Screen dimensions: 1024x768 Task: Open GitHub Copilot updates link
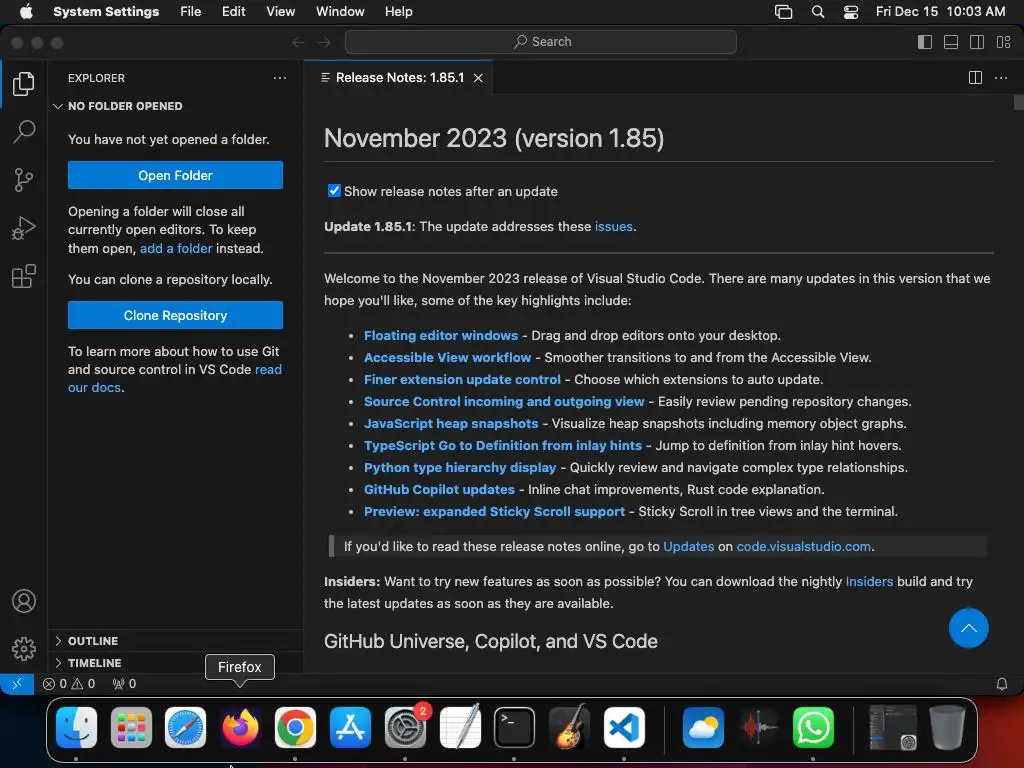tap(439, 490)
